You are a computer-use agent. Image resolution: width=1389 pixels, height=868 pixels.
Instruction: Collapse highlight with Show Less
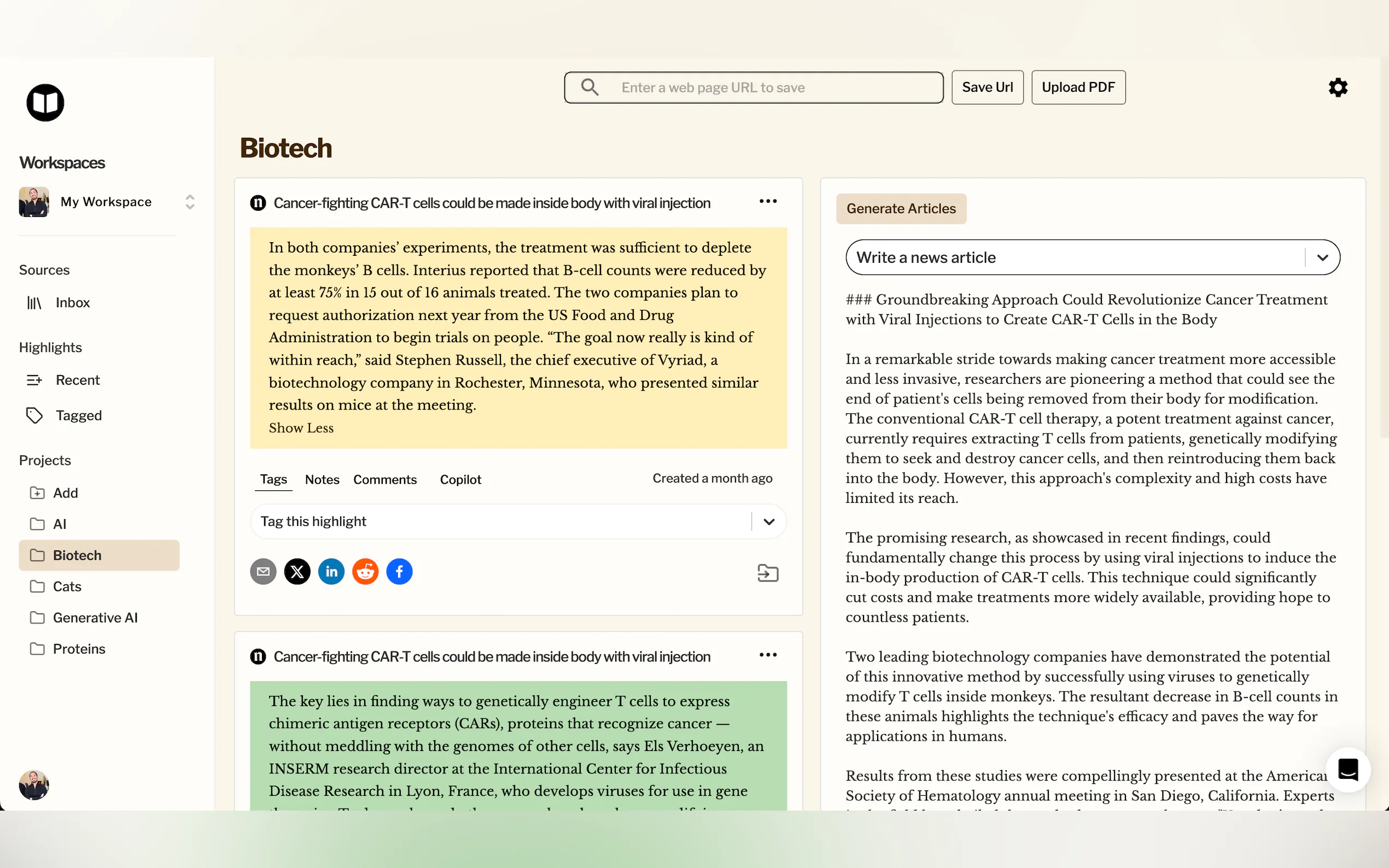301,427
